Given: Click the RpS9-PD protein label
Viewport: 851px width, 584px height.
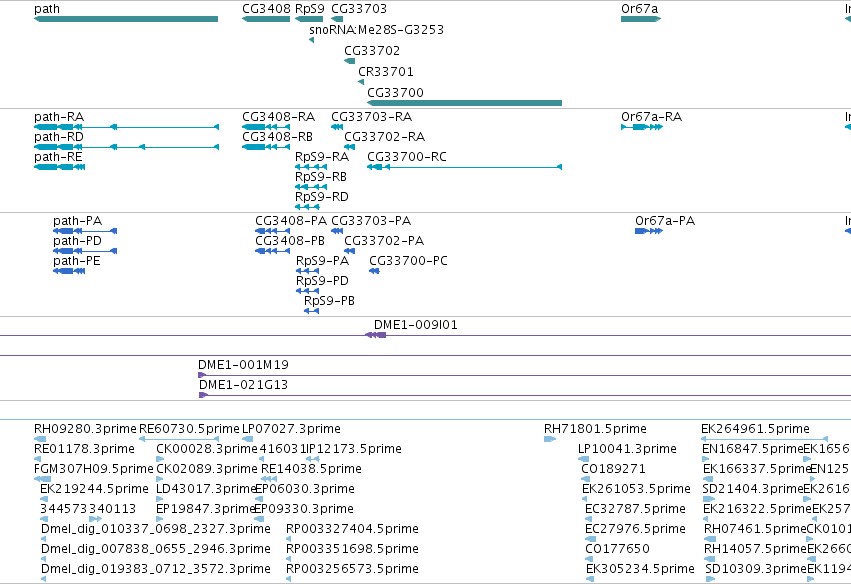Looking at the screenshot, I should (322, 281).
